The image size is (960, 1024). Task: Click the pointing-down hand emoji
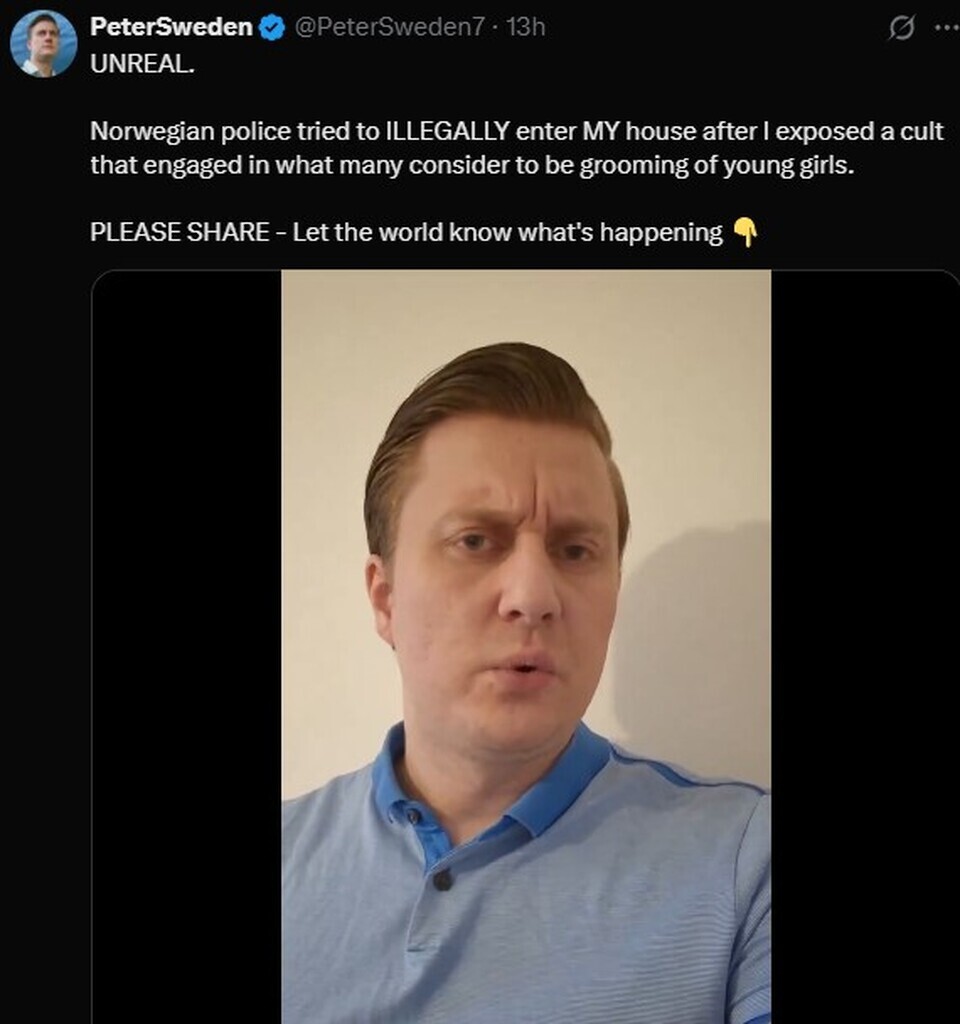(745, 232)
